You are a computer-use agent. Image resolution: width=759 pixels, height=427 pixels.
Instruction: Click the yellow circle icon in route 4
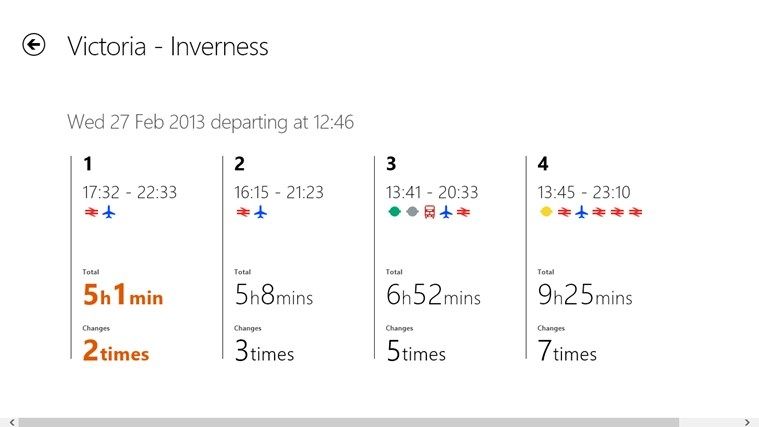pyautogui.click(x=546, y=212)
